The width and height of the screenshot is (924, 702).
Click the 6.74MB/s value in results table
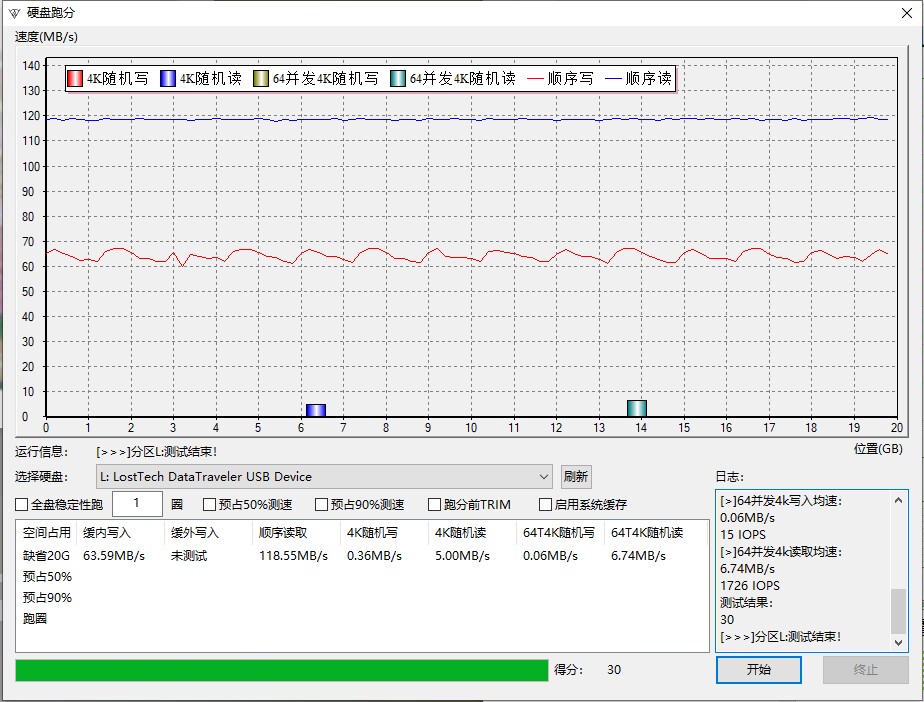(x=638, y=556)
